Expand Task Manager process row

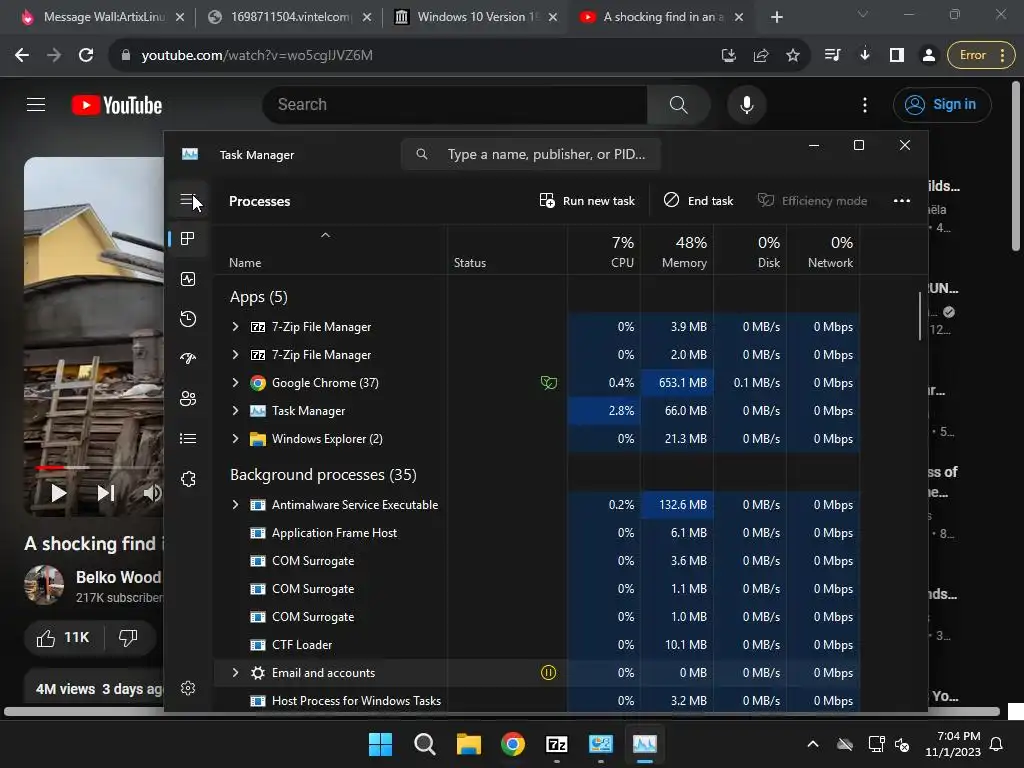pyautogui.click(x=236, y=411)
